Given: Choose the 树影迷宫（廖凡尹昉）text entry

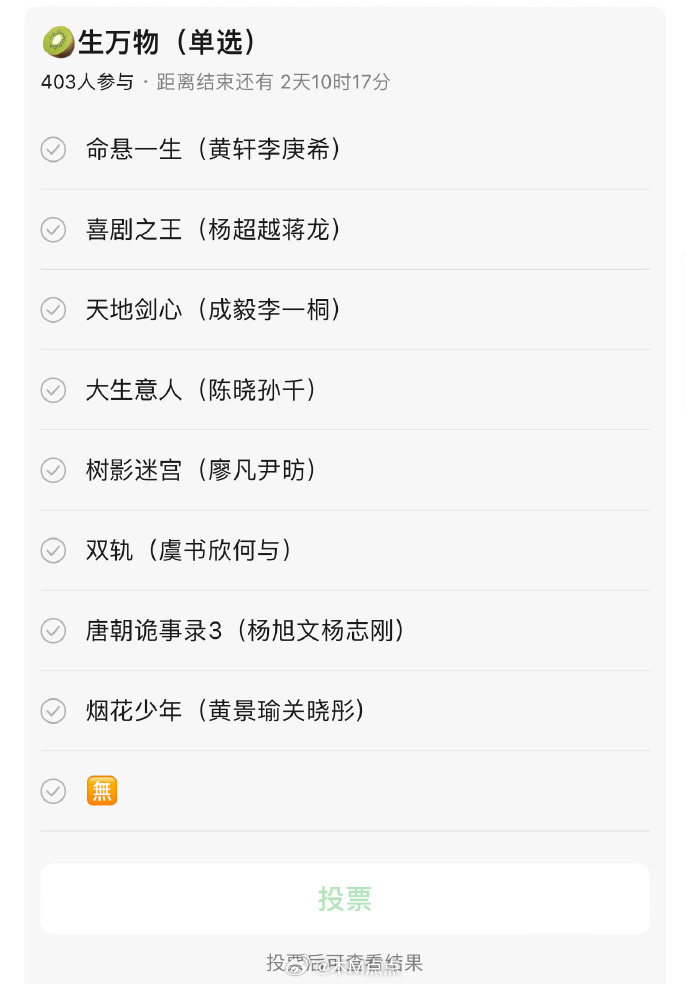Looking at the screenshot, I should (x=201, y=470).
